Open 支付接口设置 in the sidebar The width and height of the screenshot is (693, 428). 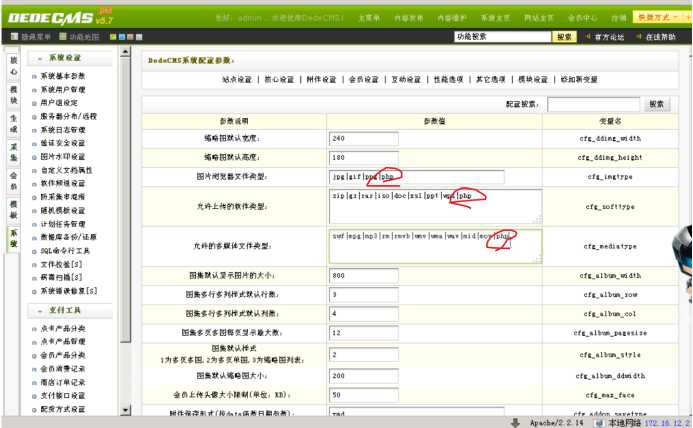point(63,396)
